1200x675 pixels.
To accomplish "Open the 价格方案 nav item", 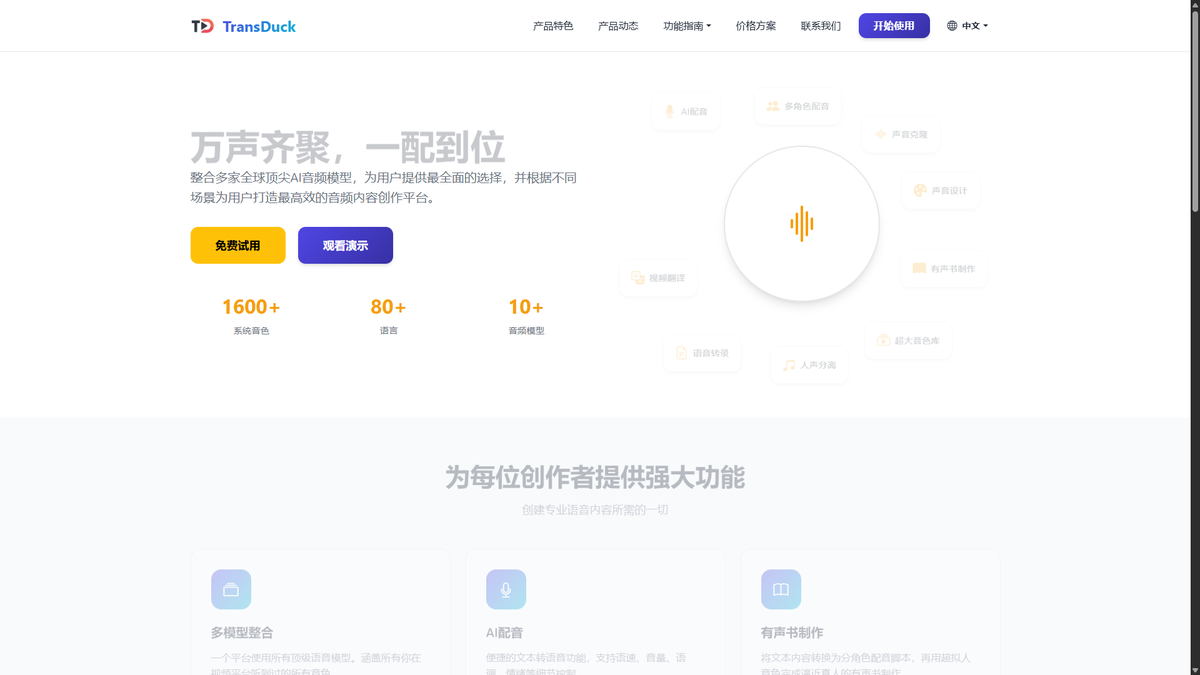I will pos(756,26).
